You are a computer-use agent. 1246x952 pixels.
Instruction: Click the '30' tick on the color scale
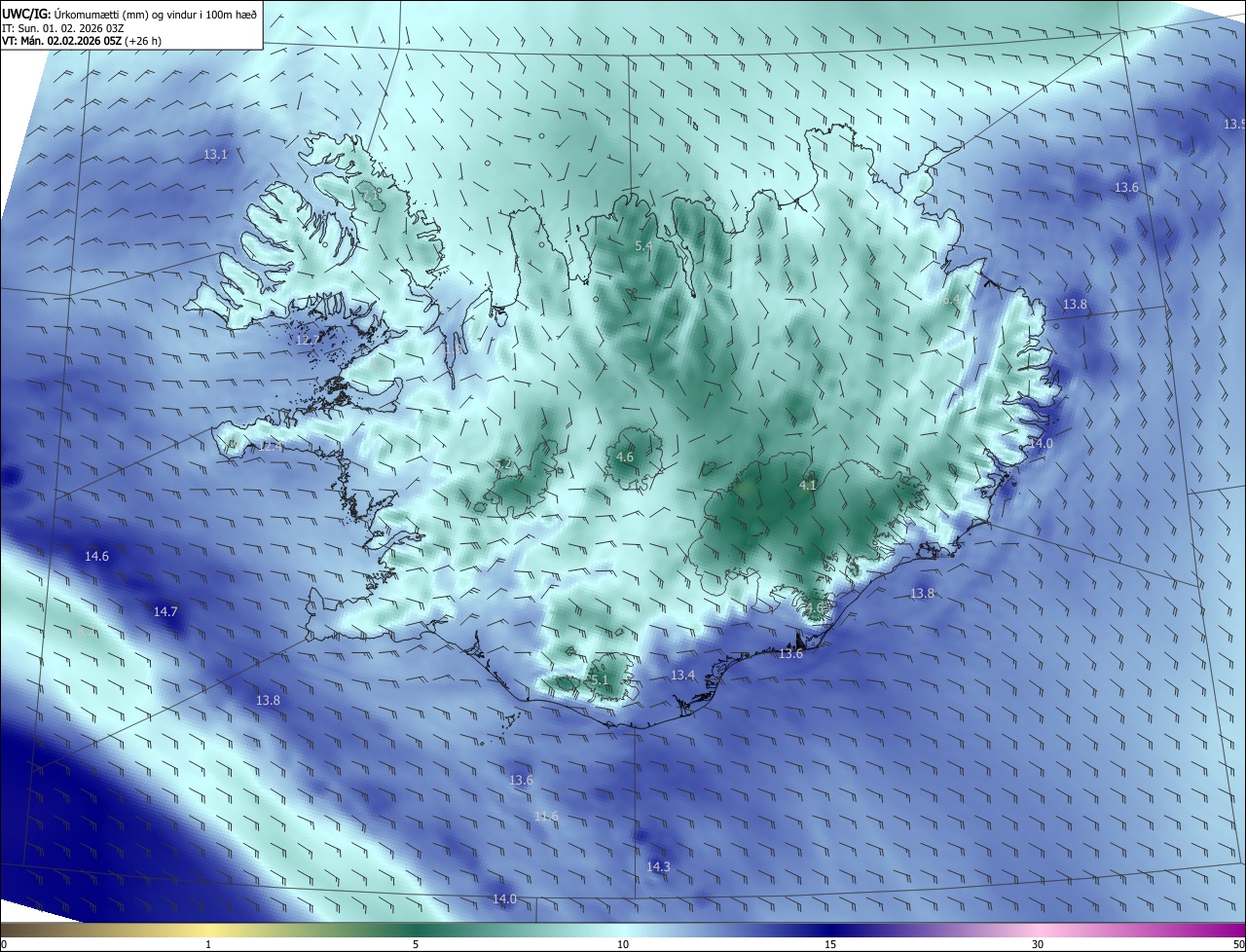[1038, 944]
